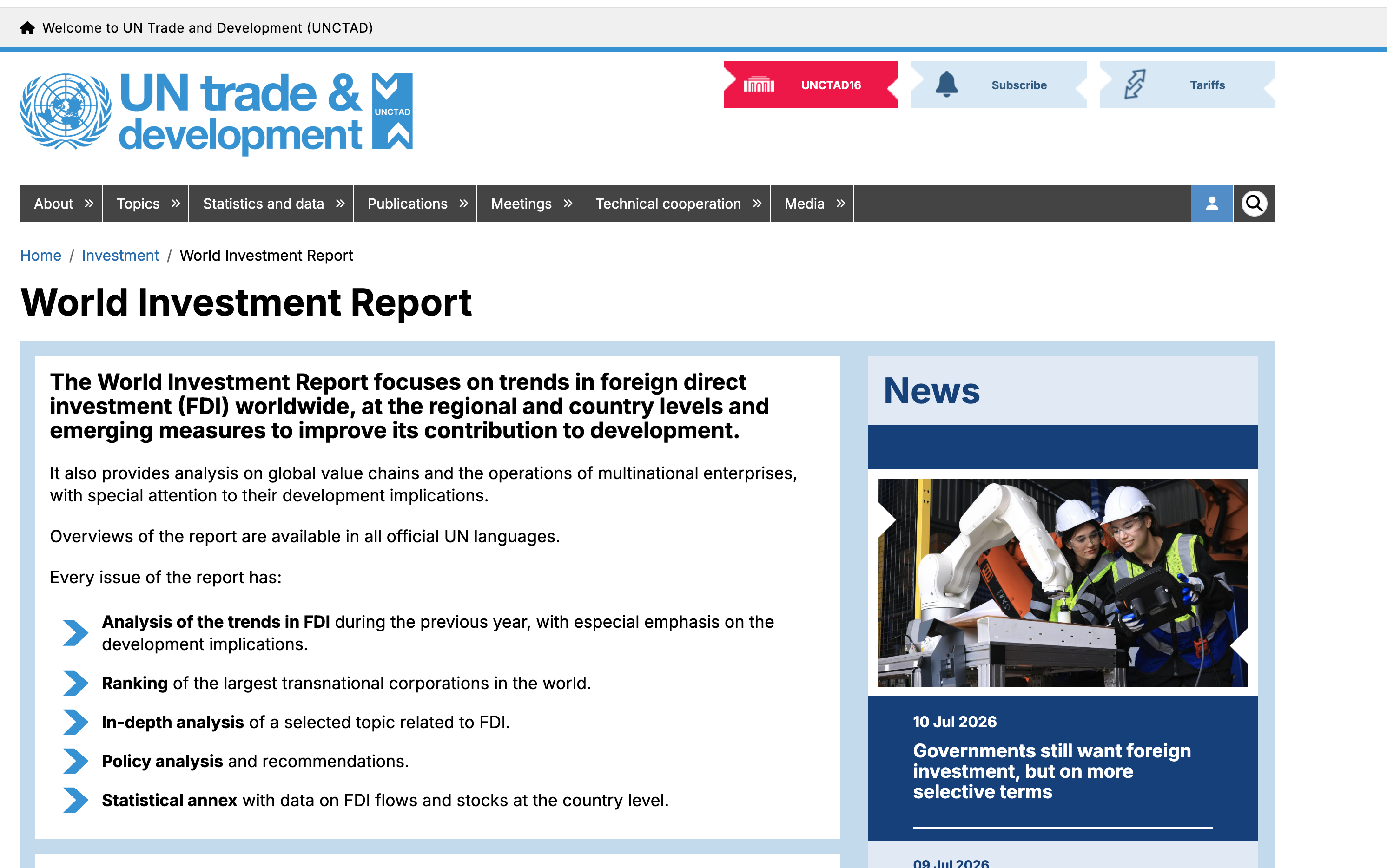This screenshot has width=1387, height=868.
Task: Click the 'Policy analysis' bullet text
Action: 163,761
